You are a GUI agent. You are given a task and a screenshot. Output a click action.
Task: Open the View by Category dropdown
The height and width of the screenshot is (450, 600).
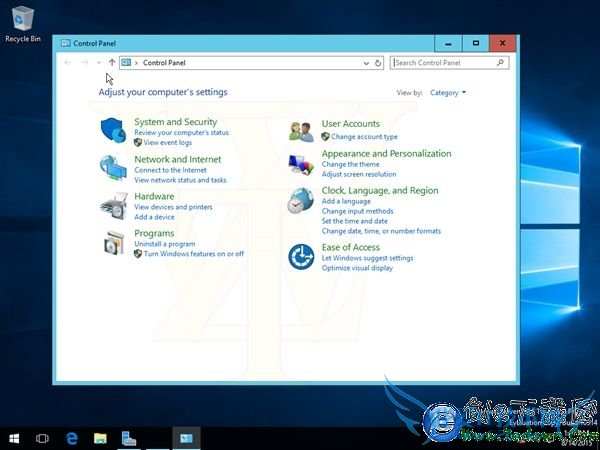pos(448,93)
